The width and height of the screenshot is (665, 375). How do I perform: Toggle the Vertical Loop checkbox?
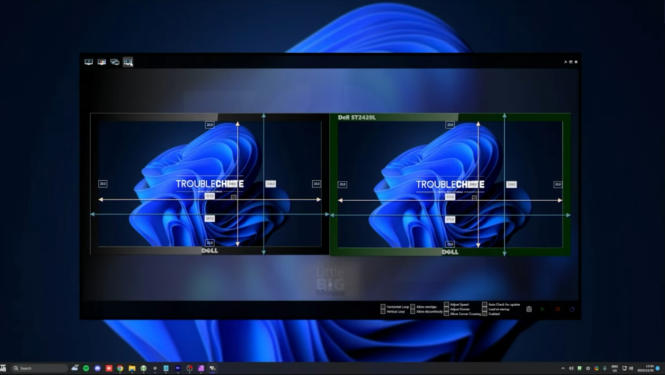[x=383, y=312]
